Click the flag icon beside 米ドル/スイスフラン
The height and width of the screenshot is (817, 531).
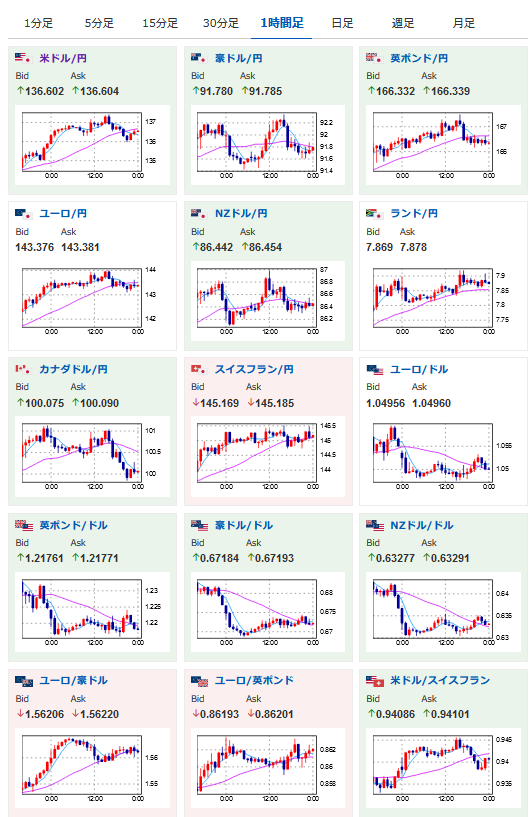point(375,680)
